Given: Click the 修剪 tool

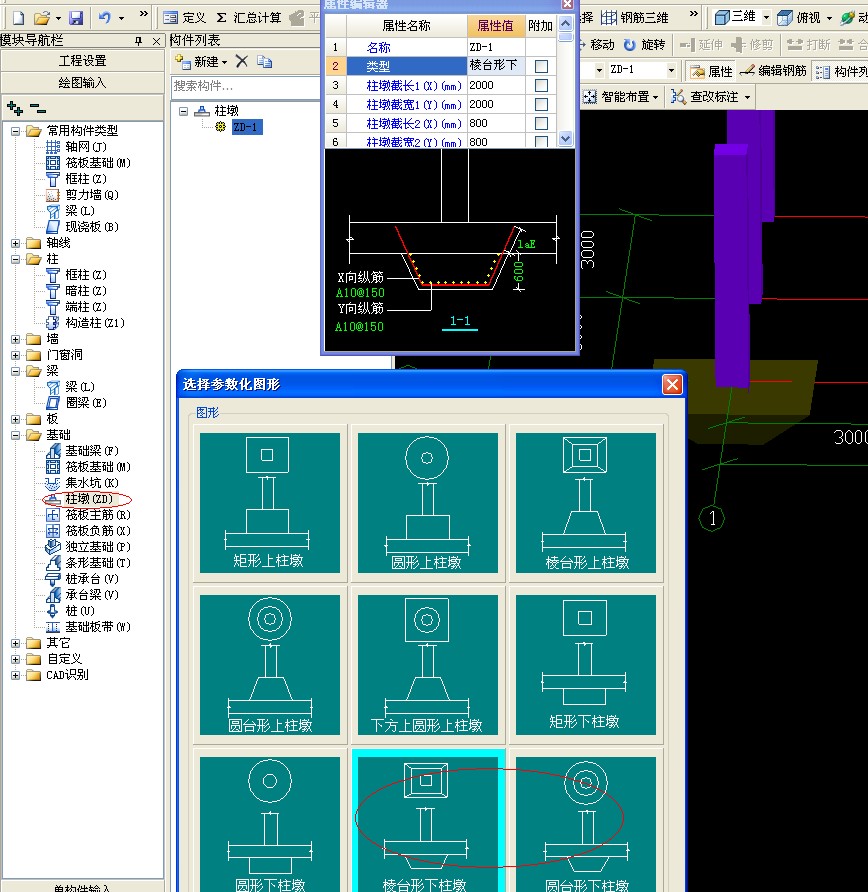Looking at the screenshot, I should coord(753,44).
